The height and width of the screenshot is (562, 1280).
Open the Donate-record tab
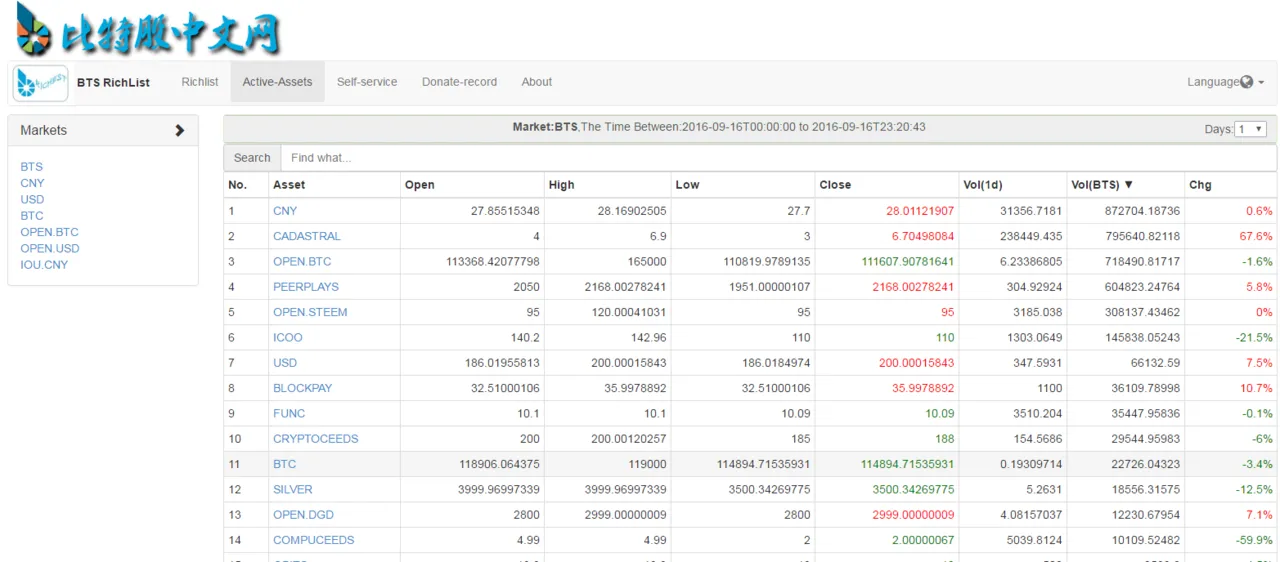pos(459,82)
